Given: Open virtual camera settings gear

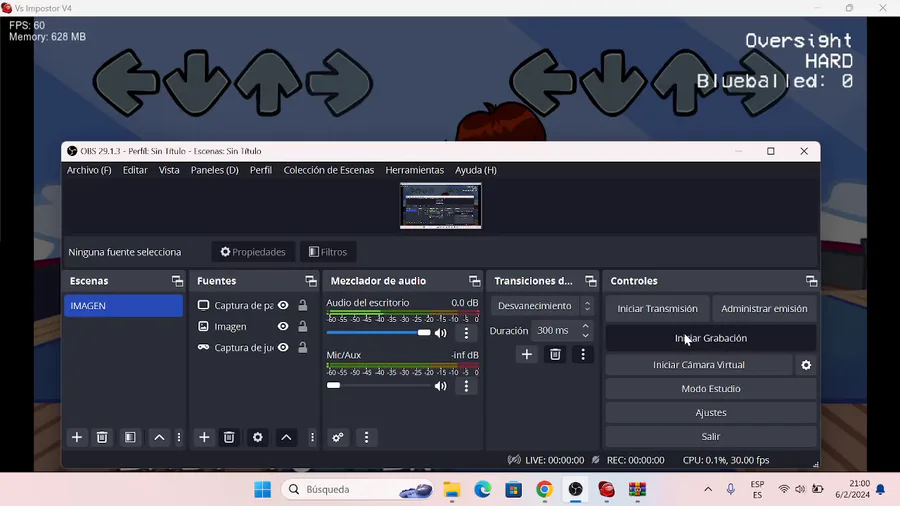Looking at the screenshot, I should pyautogui.click(x=806, y=365).
